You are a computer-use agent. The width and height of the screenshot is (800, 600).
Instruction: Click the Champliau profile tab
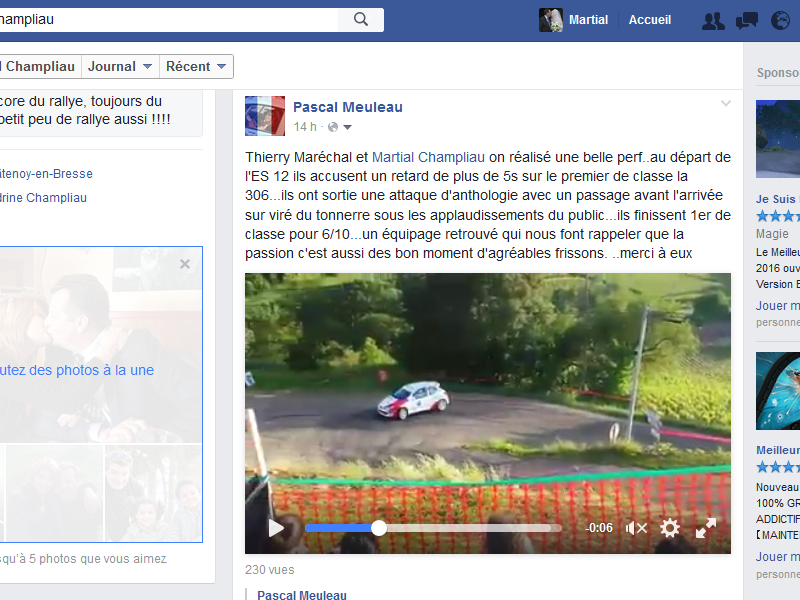pyautogui.click(x=39, y=66)
